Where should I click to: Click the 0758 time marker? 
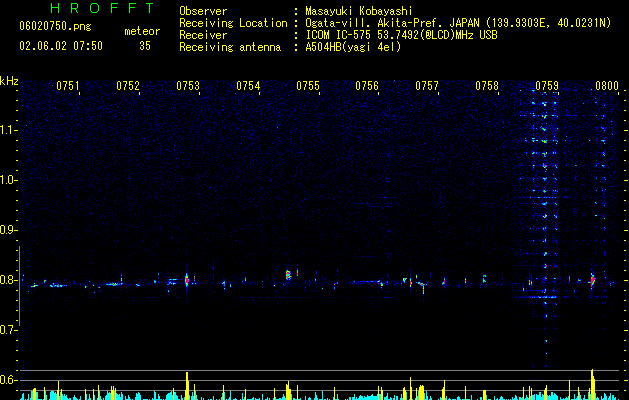coord(487,86)
